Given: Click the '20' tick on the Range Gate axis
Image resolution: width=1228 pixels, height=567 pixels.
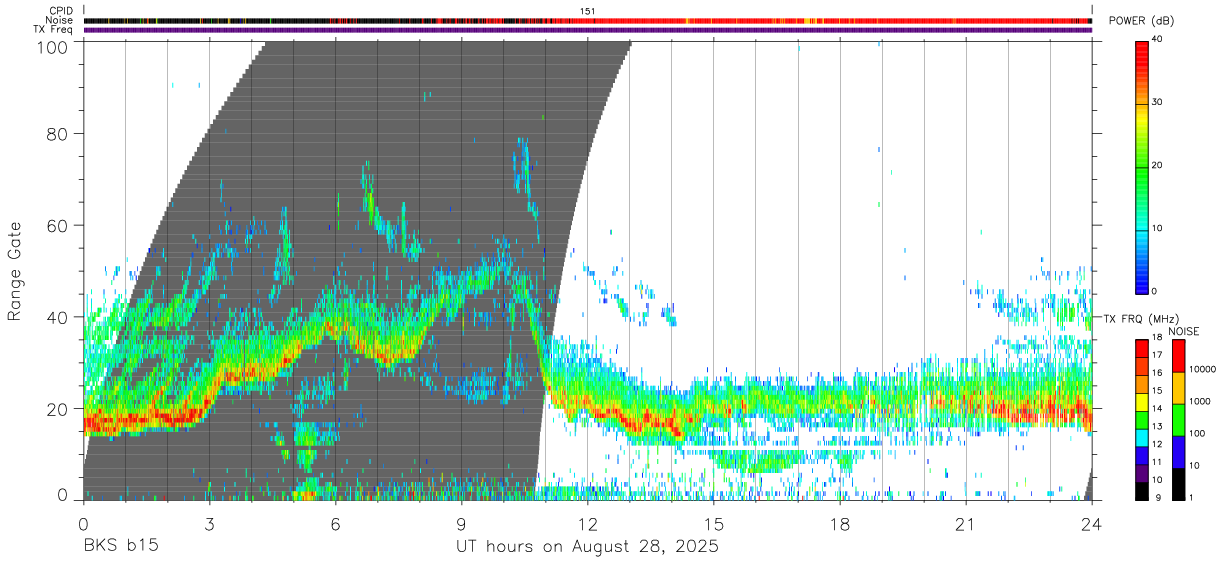Looking at the screenshot, I should click(x=58, y=409).
